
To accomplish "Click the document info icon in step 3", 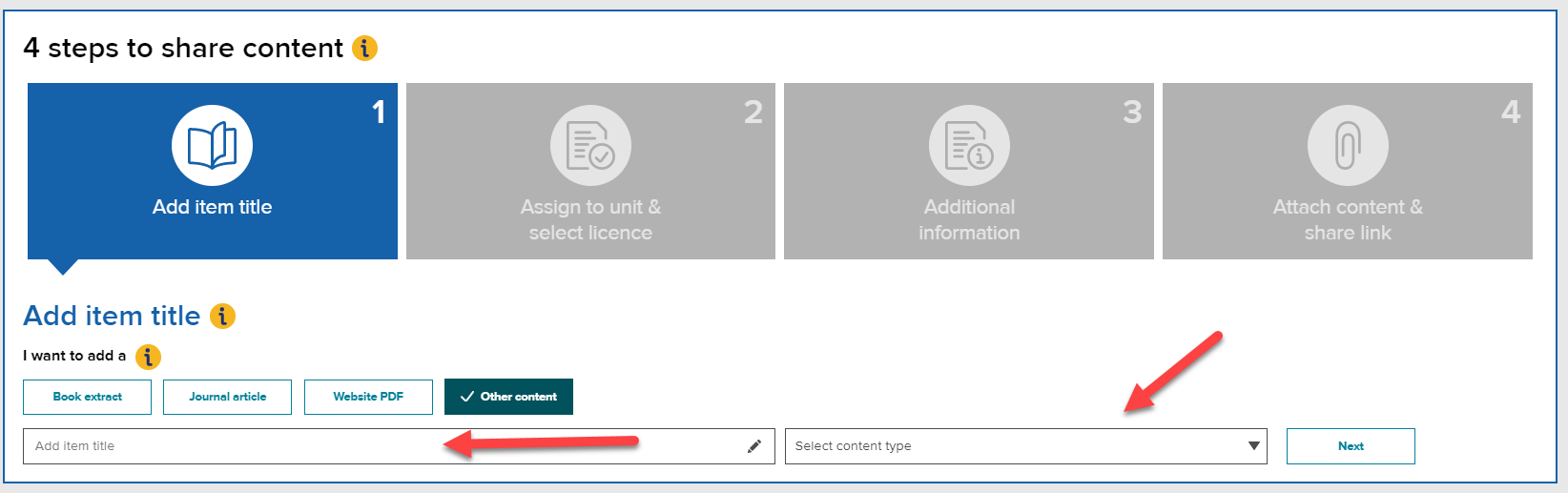I will coord(969,146).
